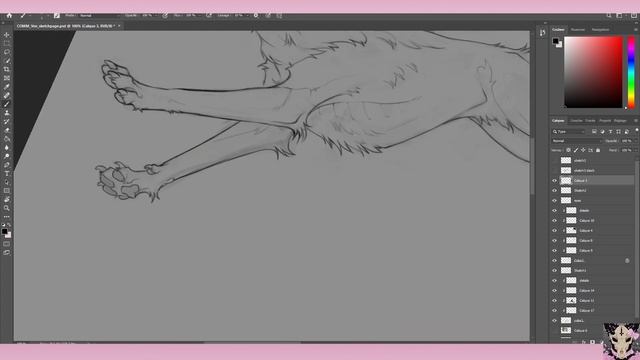This screenshot has height=360, width=640.
Task: Lock image pixels brush icon
Action: [x=576, y=150]
